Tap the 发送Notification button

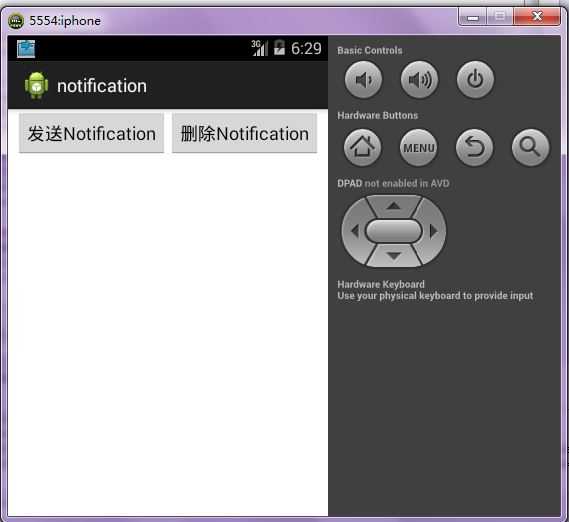(91, 133)
